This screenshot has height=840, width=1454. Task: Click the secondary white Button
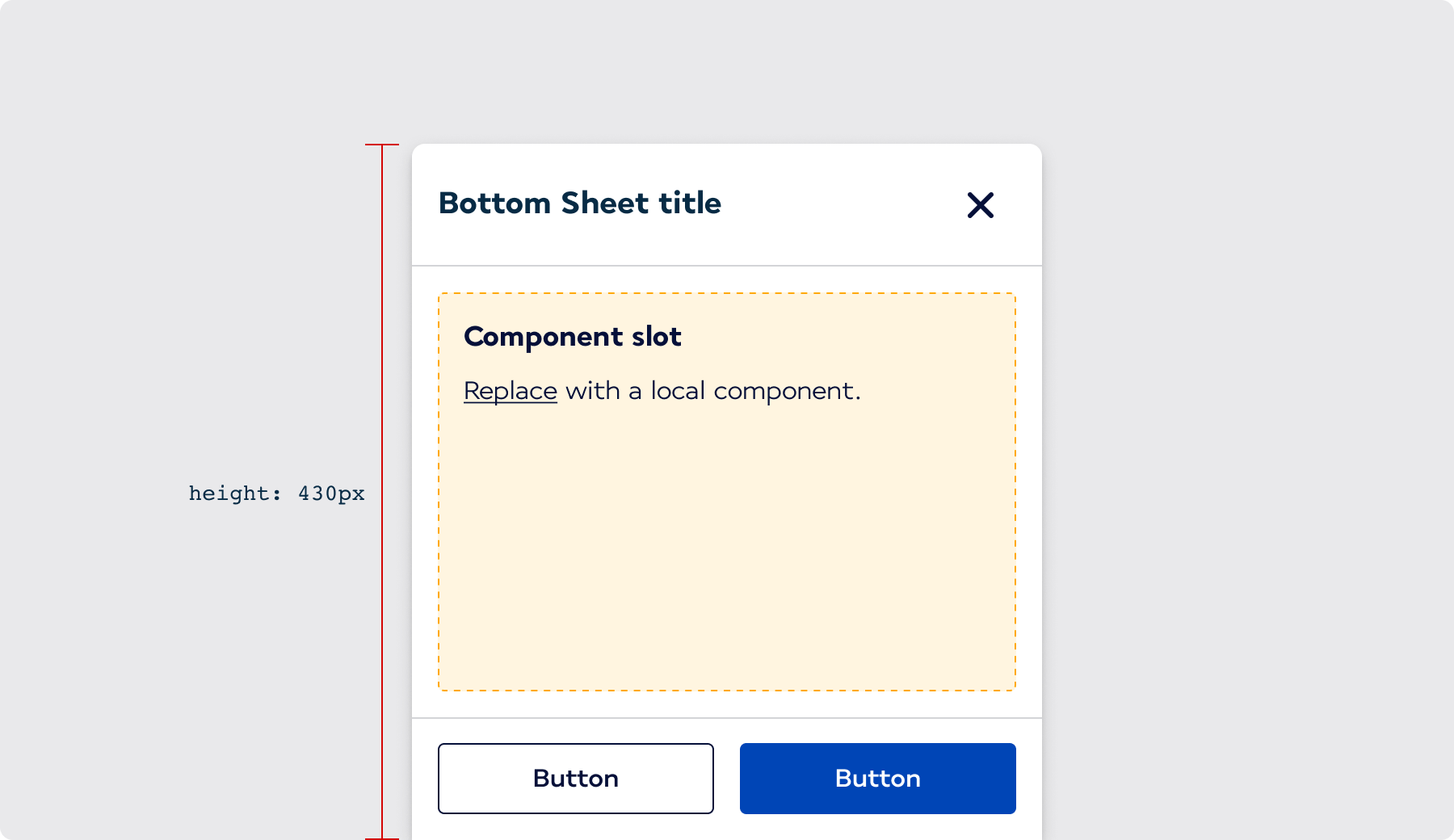(576, 778)
